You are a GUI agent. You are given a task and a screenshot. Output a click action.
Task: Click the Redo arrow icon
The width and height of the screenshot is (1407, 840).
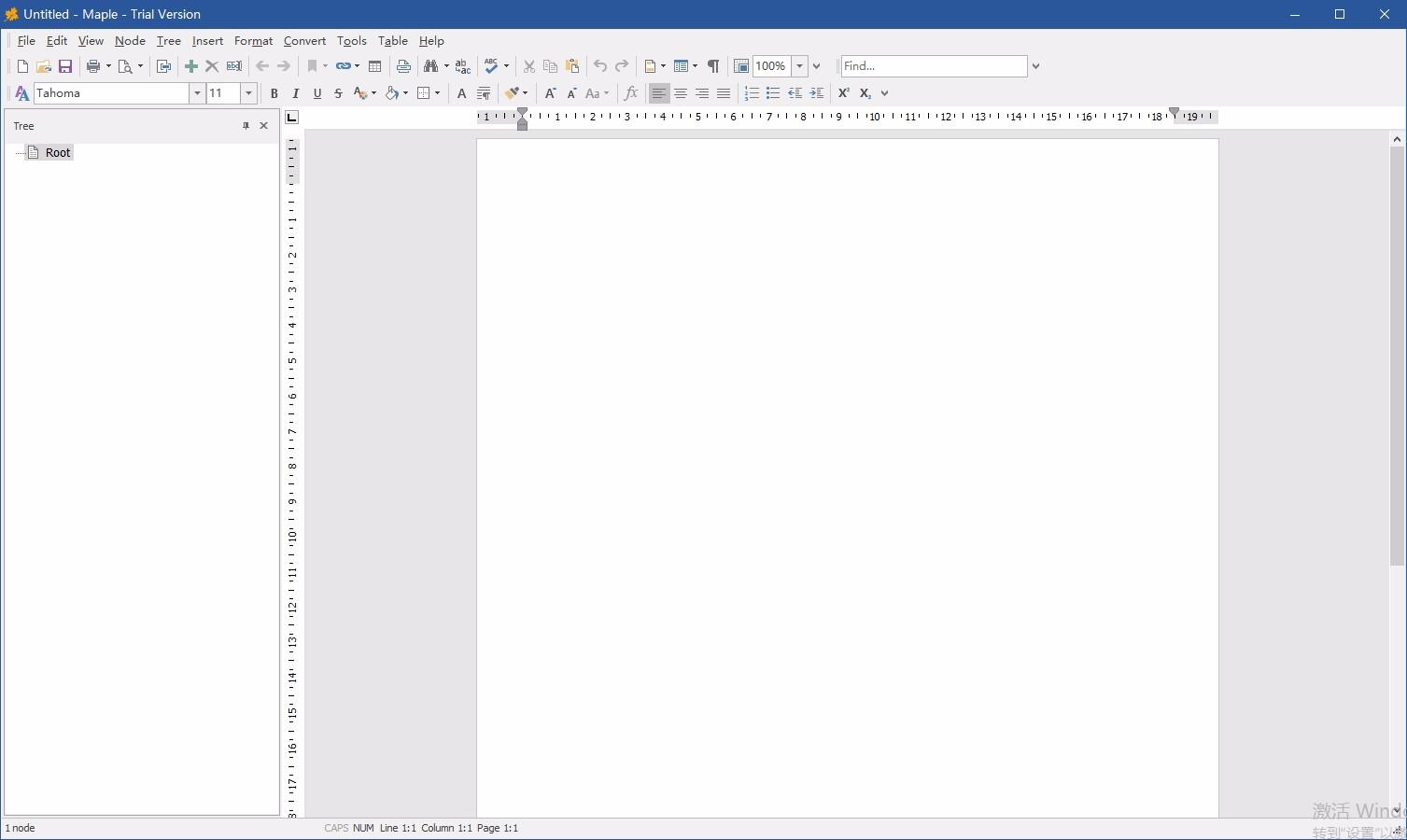point(622,66)
